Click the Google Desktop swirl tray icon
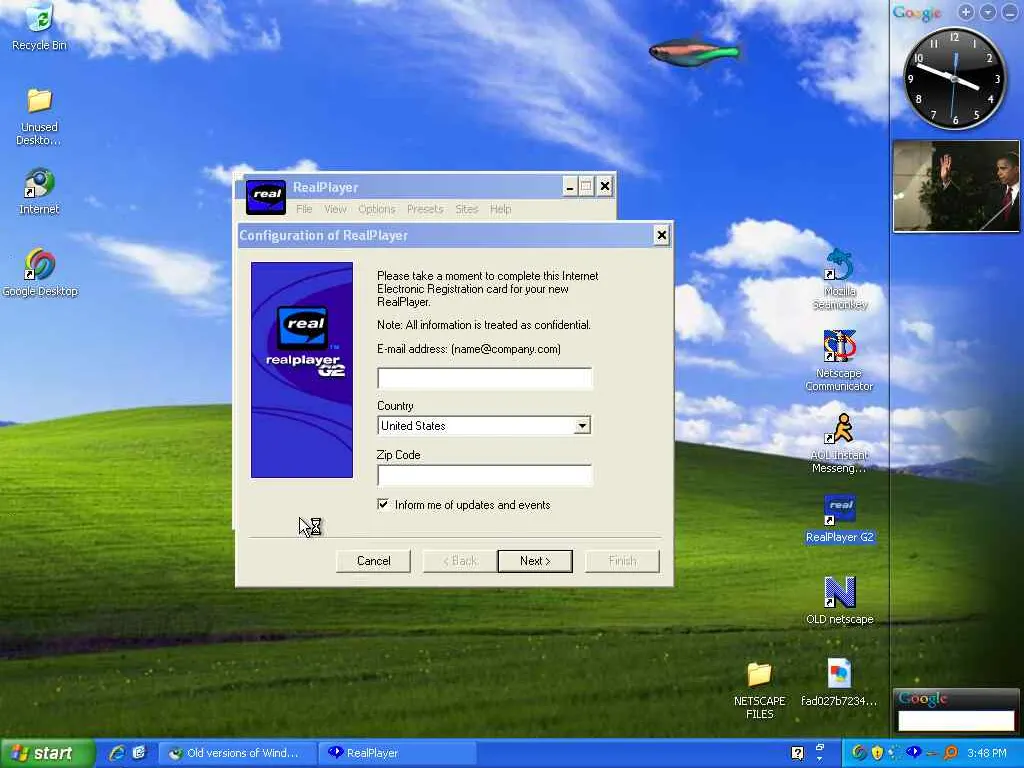Screen dimensions: 1024x768 [x=859, y=753]
